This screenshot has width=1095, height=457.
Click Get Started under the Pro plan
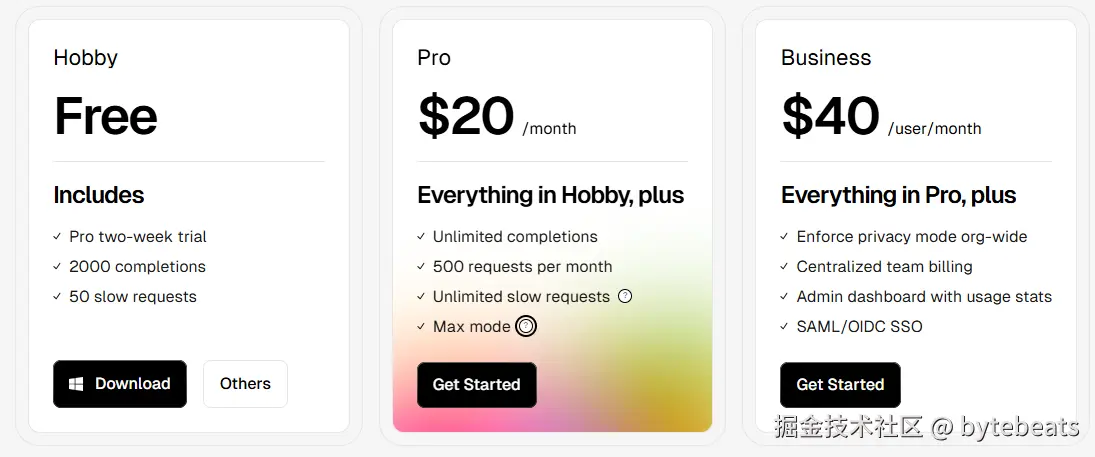[x=476, y=385]
